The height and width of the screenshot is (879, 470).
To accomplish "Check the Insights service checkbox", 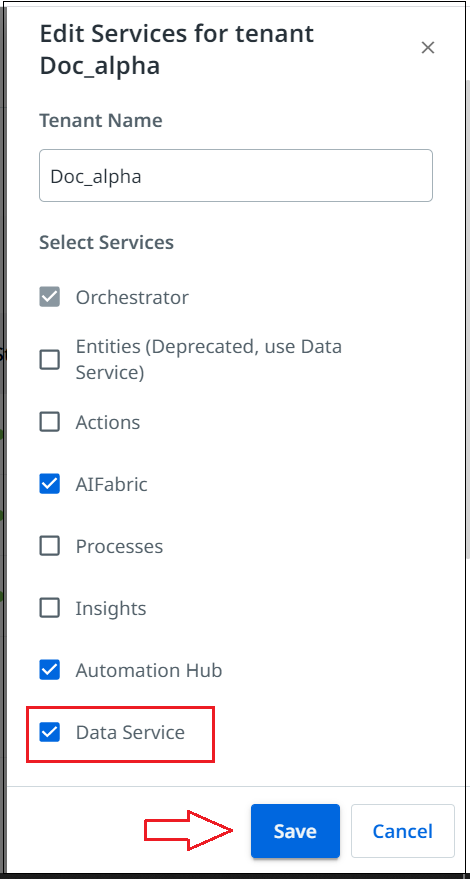I will point(49,608).
